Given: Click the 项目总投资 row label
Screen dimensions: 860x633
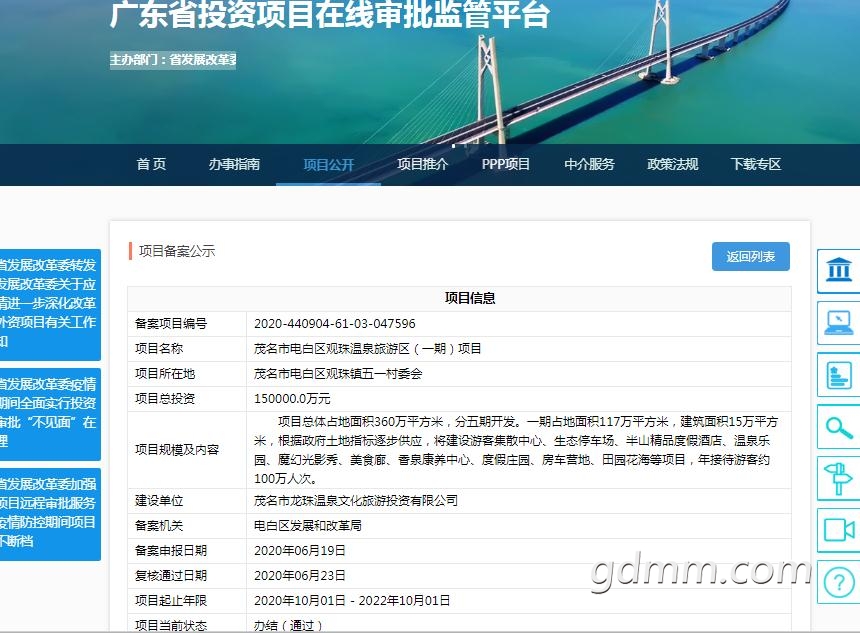Looking at the screenshot, I should click(x=165, y=399).
